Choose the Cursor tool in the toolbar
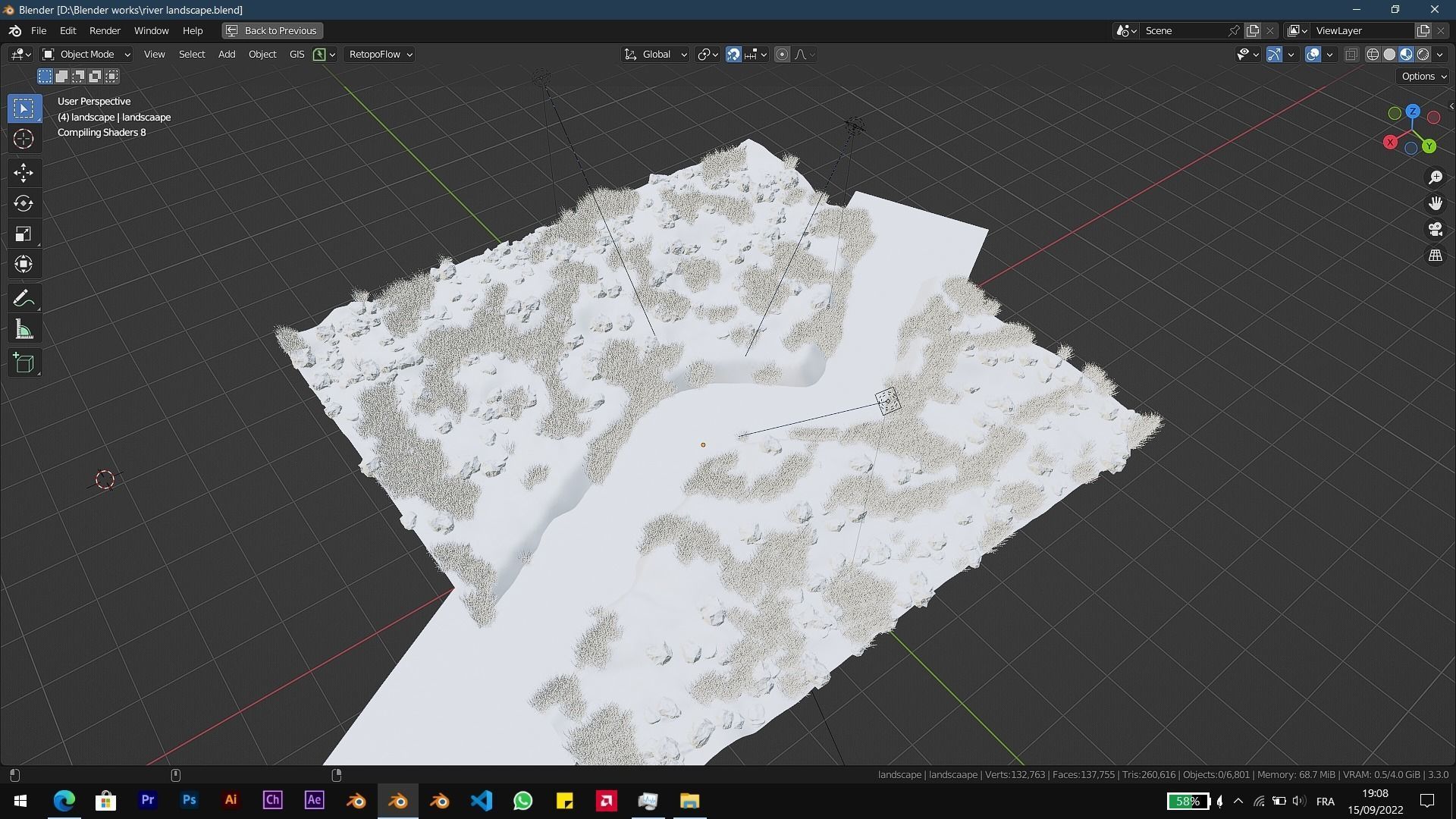 click(x=24, y=139)
